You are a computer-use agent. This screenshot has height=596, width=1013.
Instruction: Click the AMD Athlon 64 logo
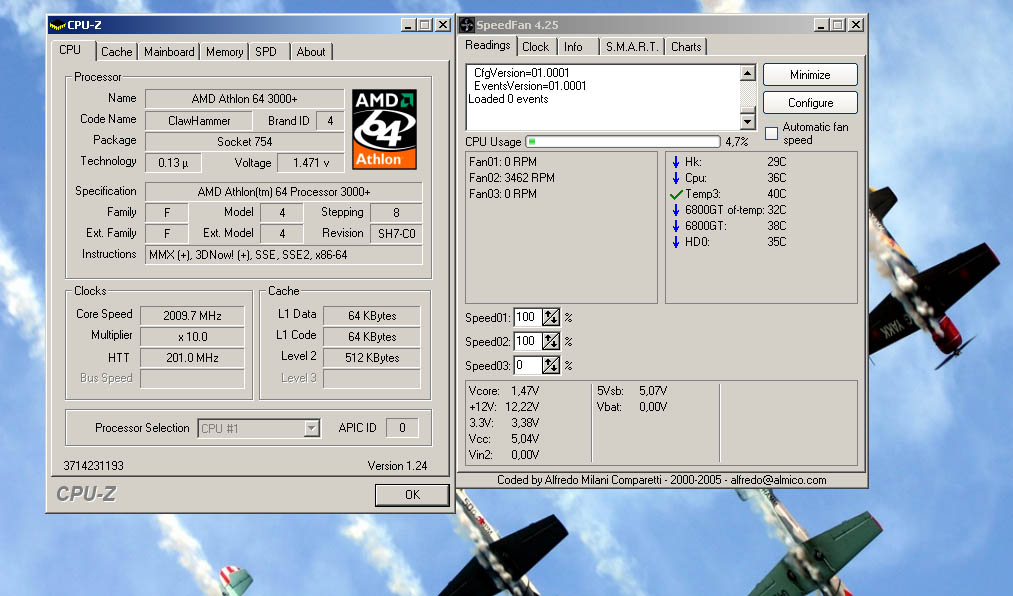pyautogui.click(x=384, y=129)
